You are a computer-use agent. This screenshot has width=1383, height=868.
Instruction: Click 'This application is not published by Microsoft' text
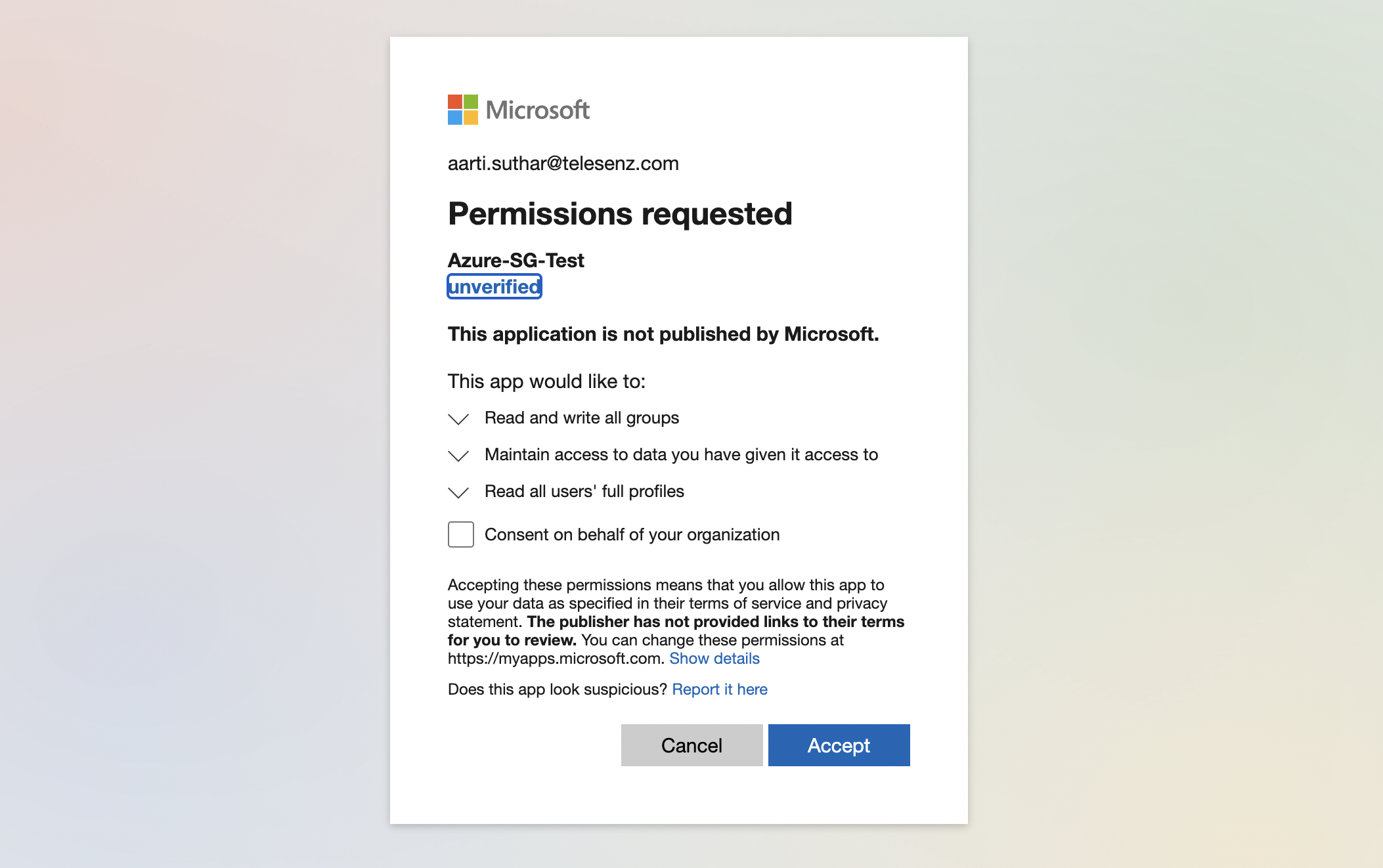[x=663, y=334]
